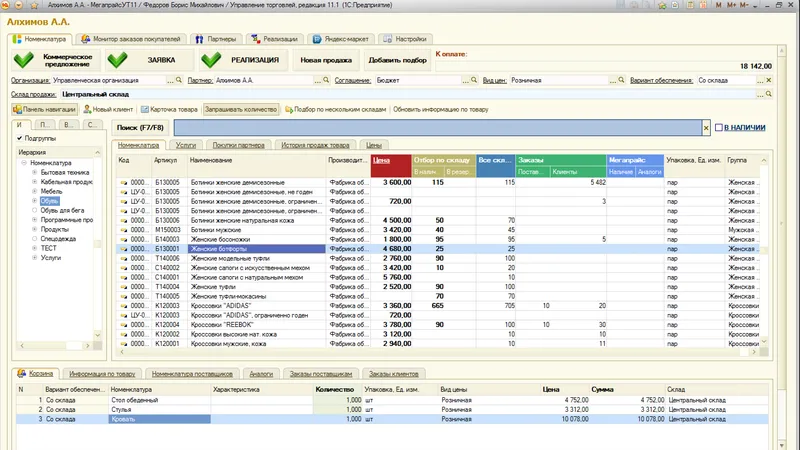The height and width of the screenshot is (450, 800).
Task: Click Новый клиент toolbar button
Action: (108, 109)
